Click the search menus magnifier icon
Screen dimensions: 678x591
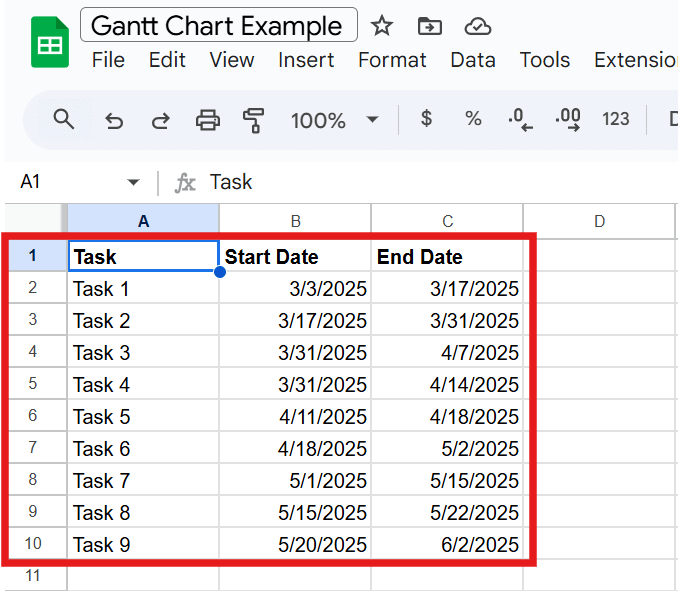pyautogui.click(x=64, y=120)
